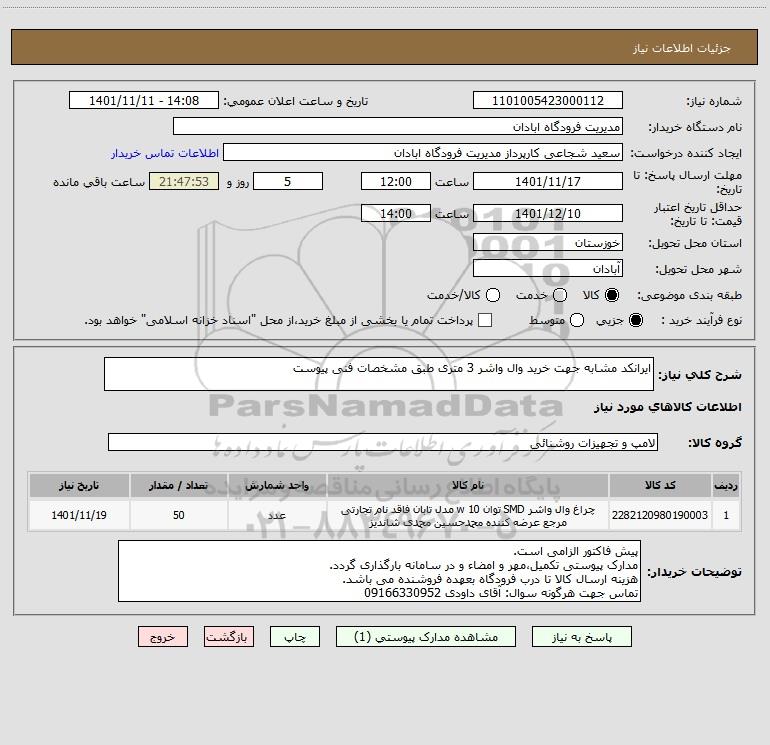Click the announcement date field 1401/11/11 - 14:08

[x=144, y=101]
